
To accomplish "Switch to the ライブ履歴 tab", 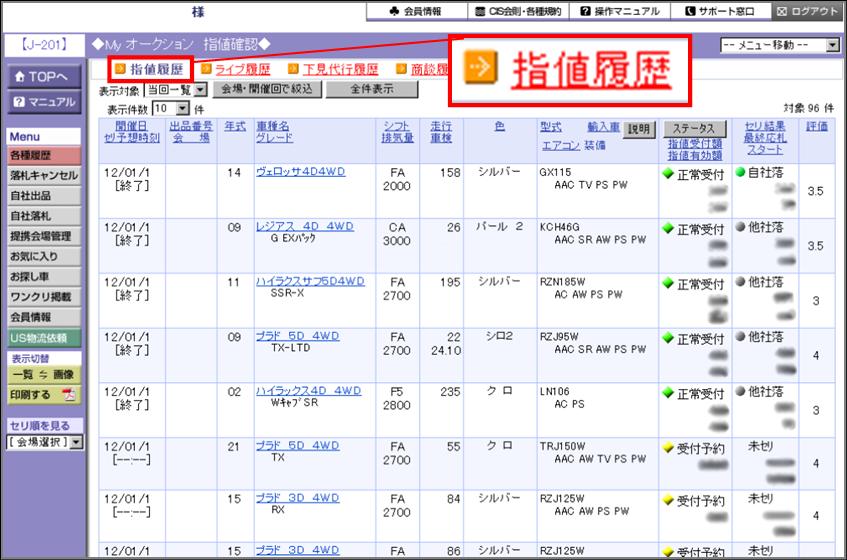I will [x=243, y=69].
